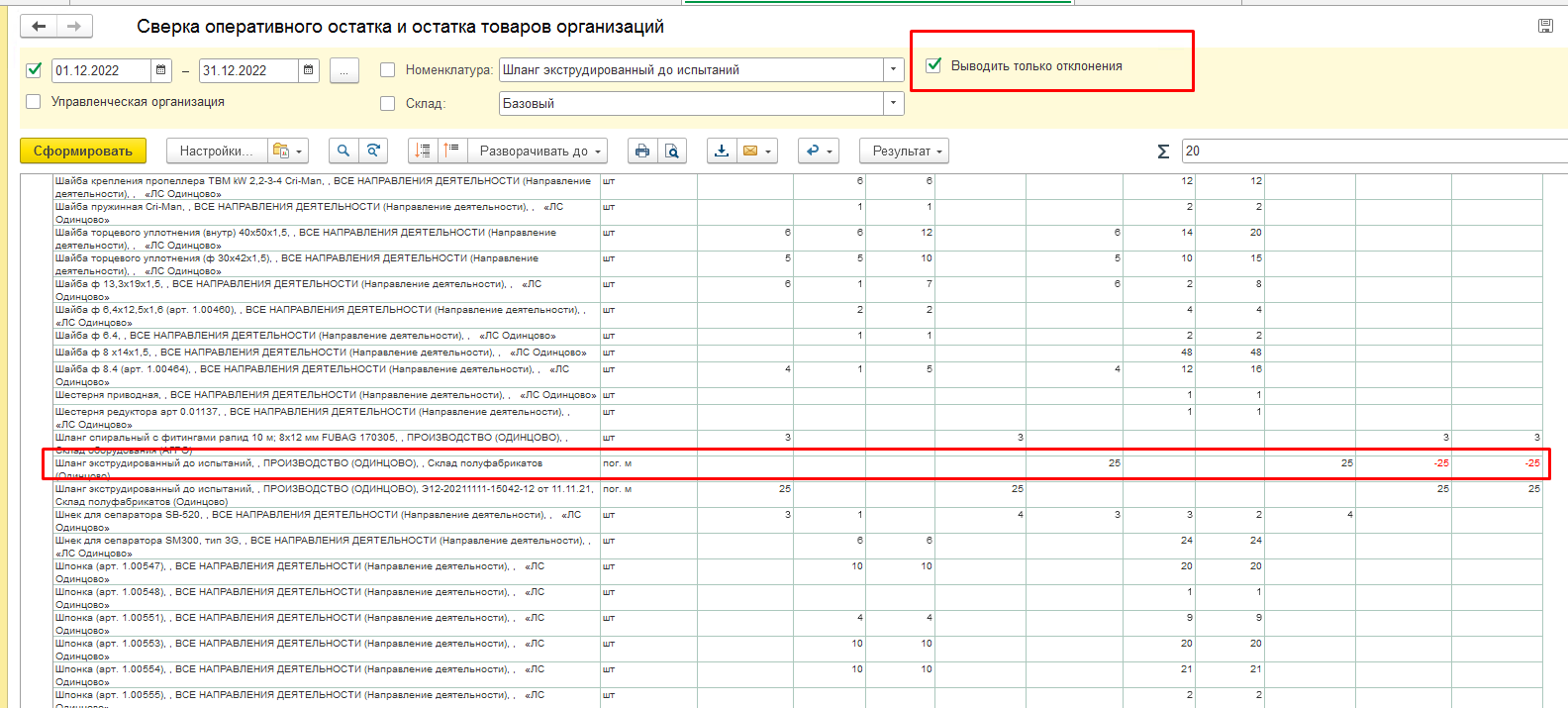Open dropdown arrow next to email icon
Viewport: 1568px width, 708px height.
point(768,151)
